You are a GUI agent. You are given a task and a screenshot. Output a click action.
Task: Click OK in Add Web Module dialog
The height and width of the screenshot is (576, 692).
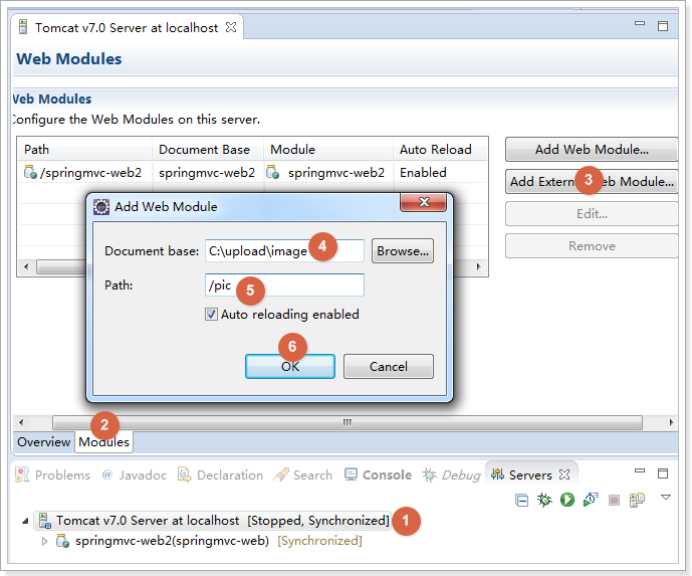click(x=290, y=366)
